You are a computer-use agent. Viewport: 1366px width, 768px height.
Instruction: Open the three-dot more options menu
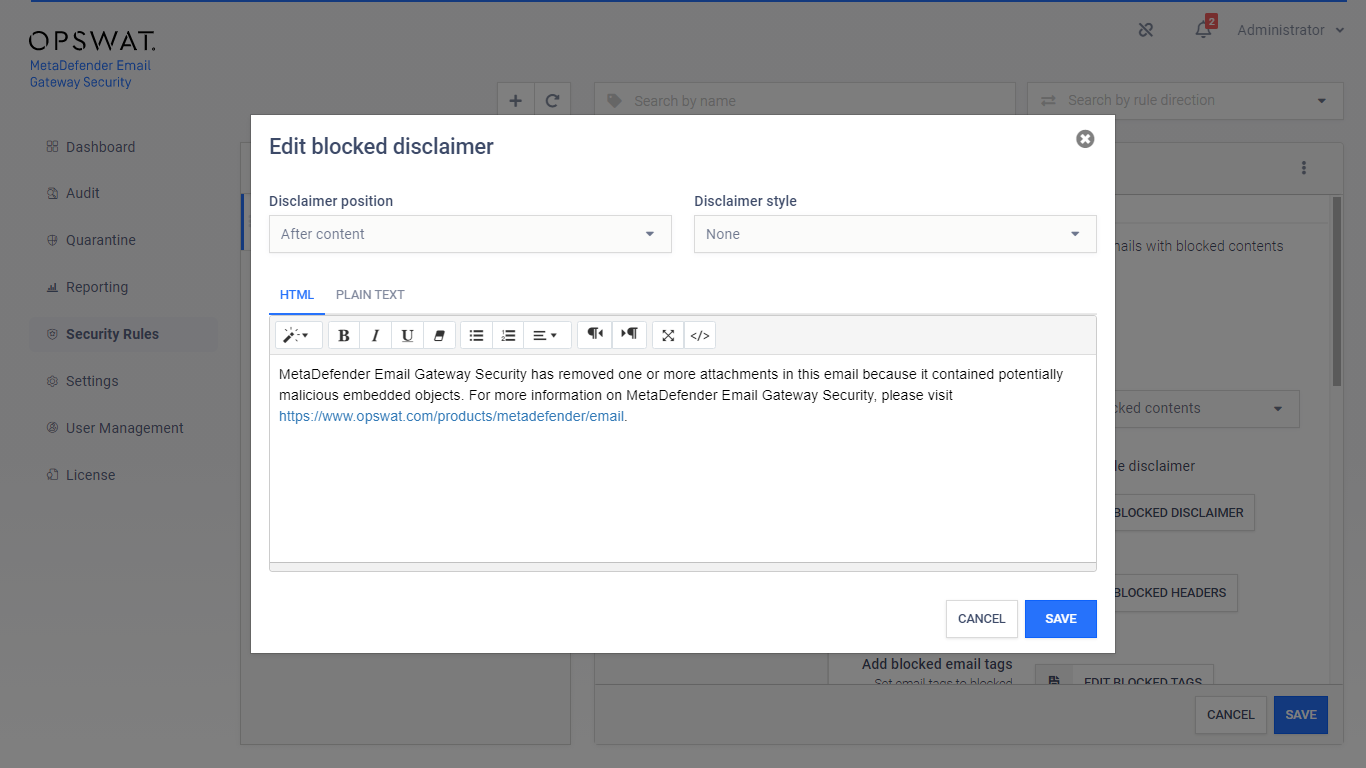(x=1304, y=168)
